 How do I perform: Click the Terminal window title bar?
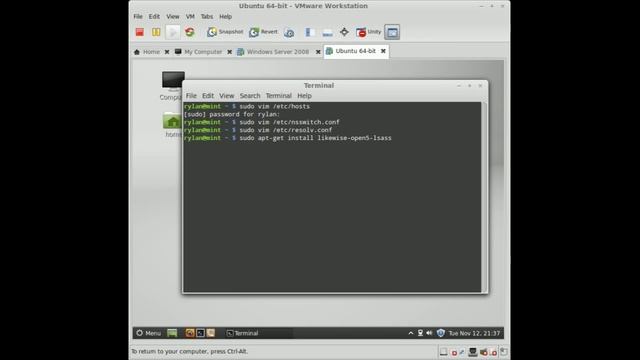[x=319, y=85]
